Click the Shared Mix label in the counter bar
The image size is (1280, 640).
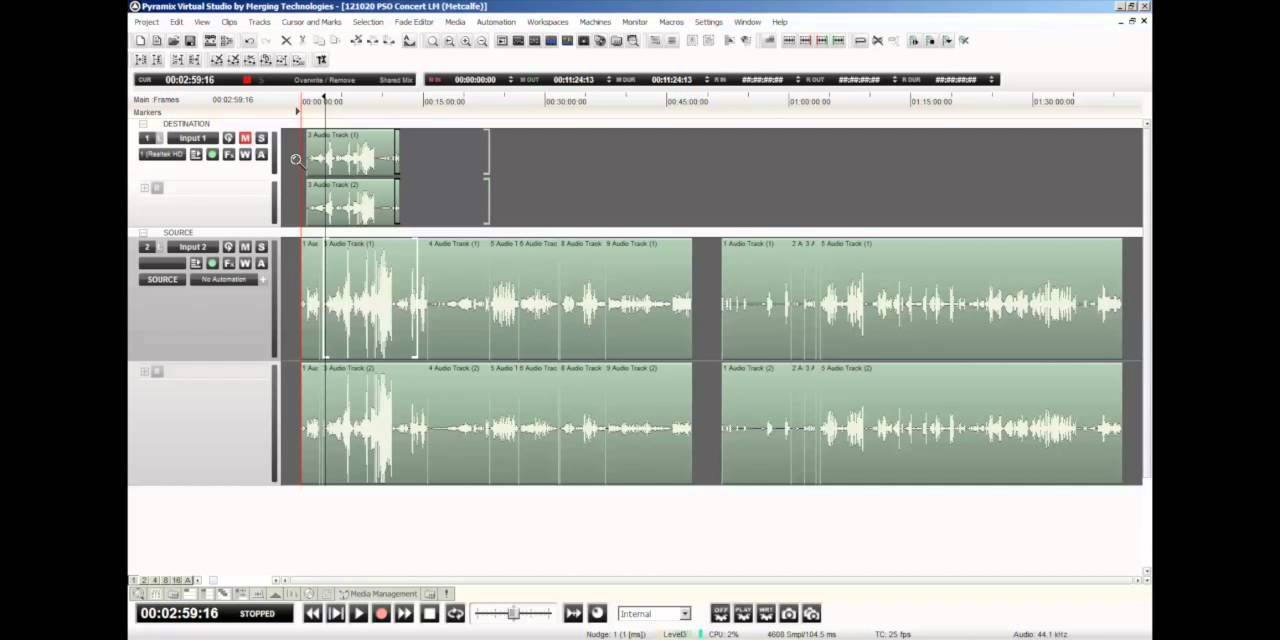pyautogui.click(x=396, y=80)
